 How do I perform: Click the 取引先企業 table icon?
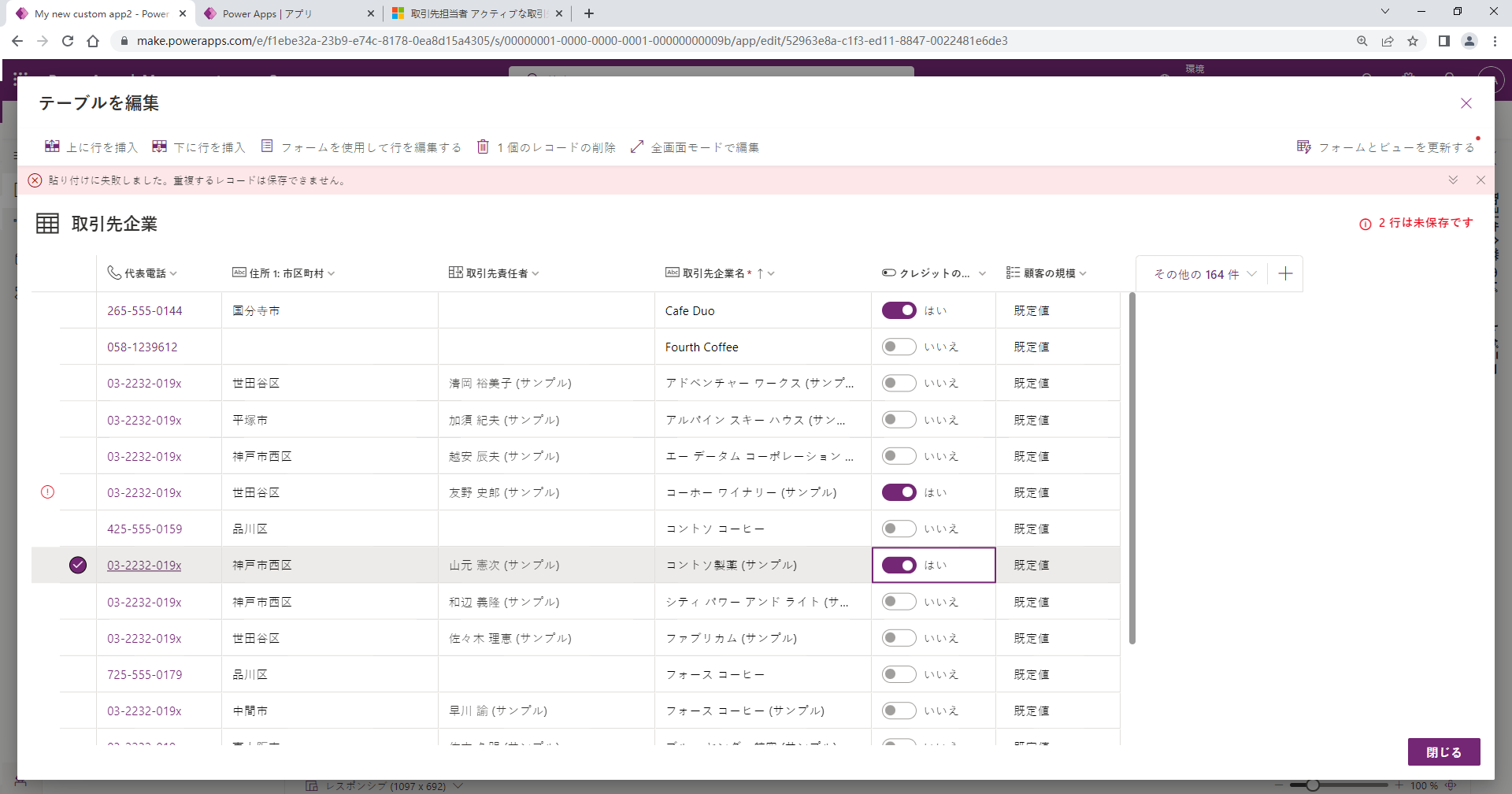[47, 224]
